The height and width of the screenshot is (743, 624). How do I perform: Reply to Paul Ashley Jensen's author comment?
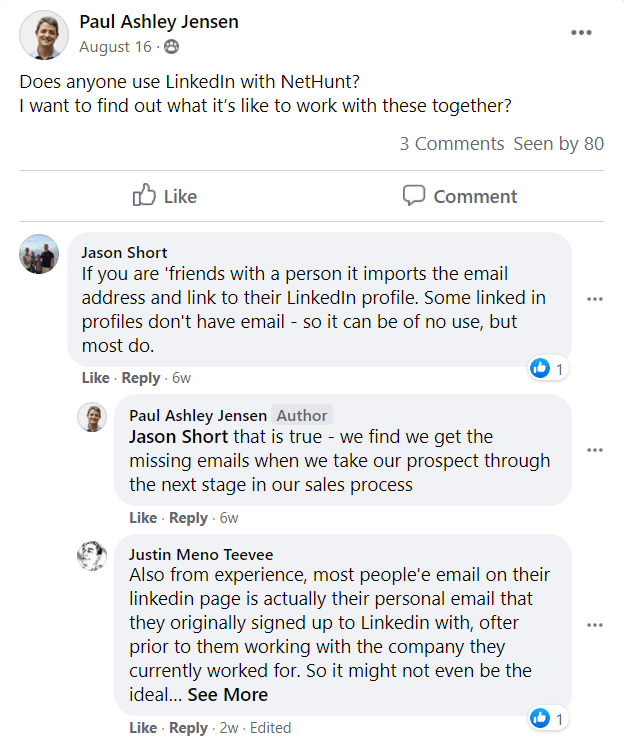pyautogui.click(x=189, y=518)
